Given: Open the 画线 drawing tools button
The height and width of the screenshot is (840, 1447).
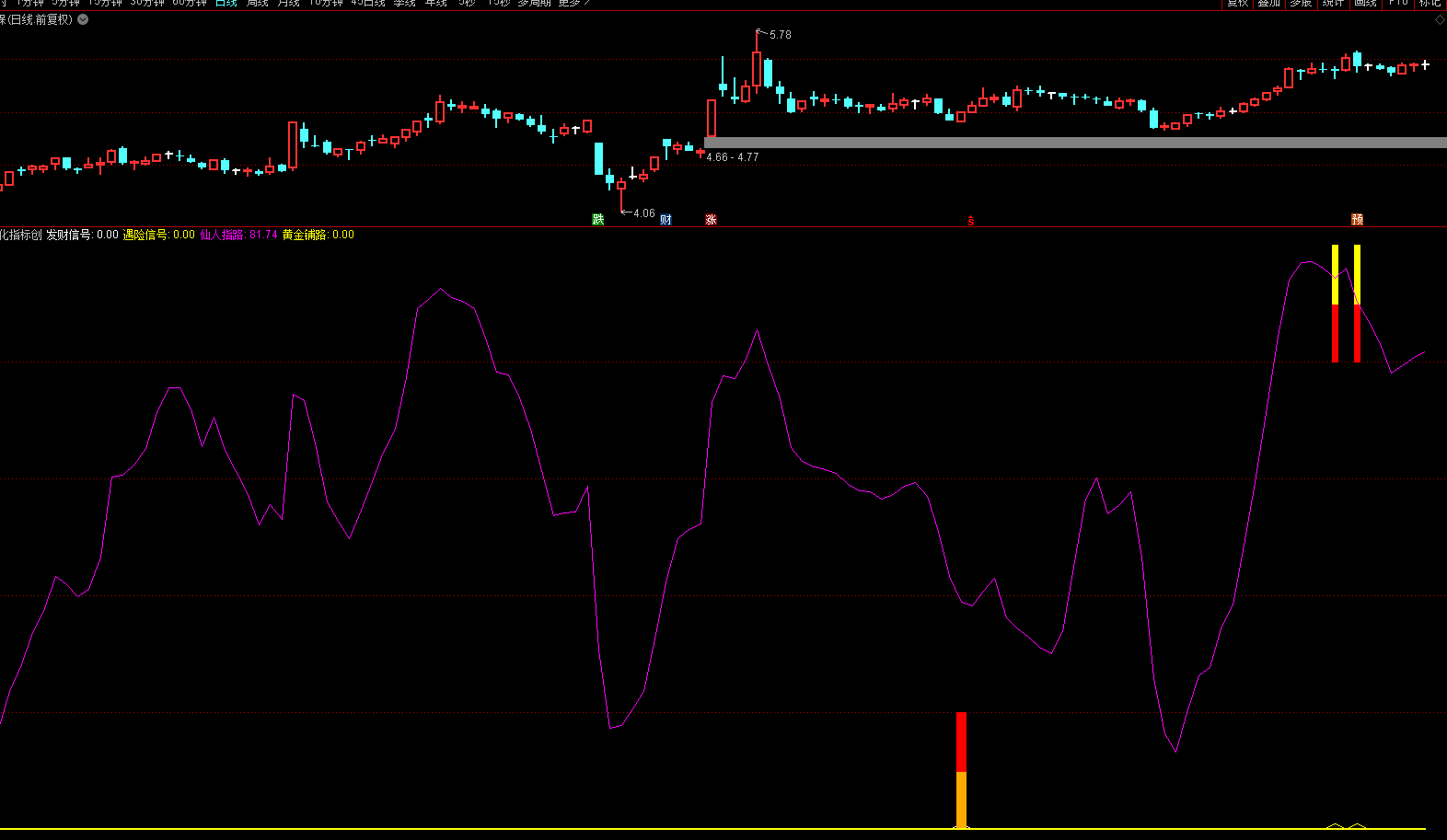Looking at the screenshot, I should (x=1366, y=3).
